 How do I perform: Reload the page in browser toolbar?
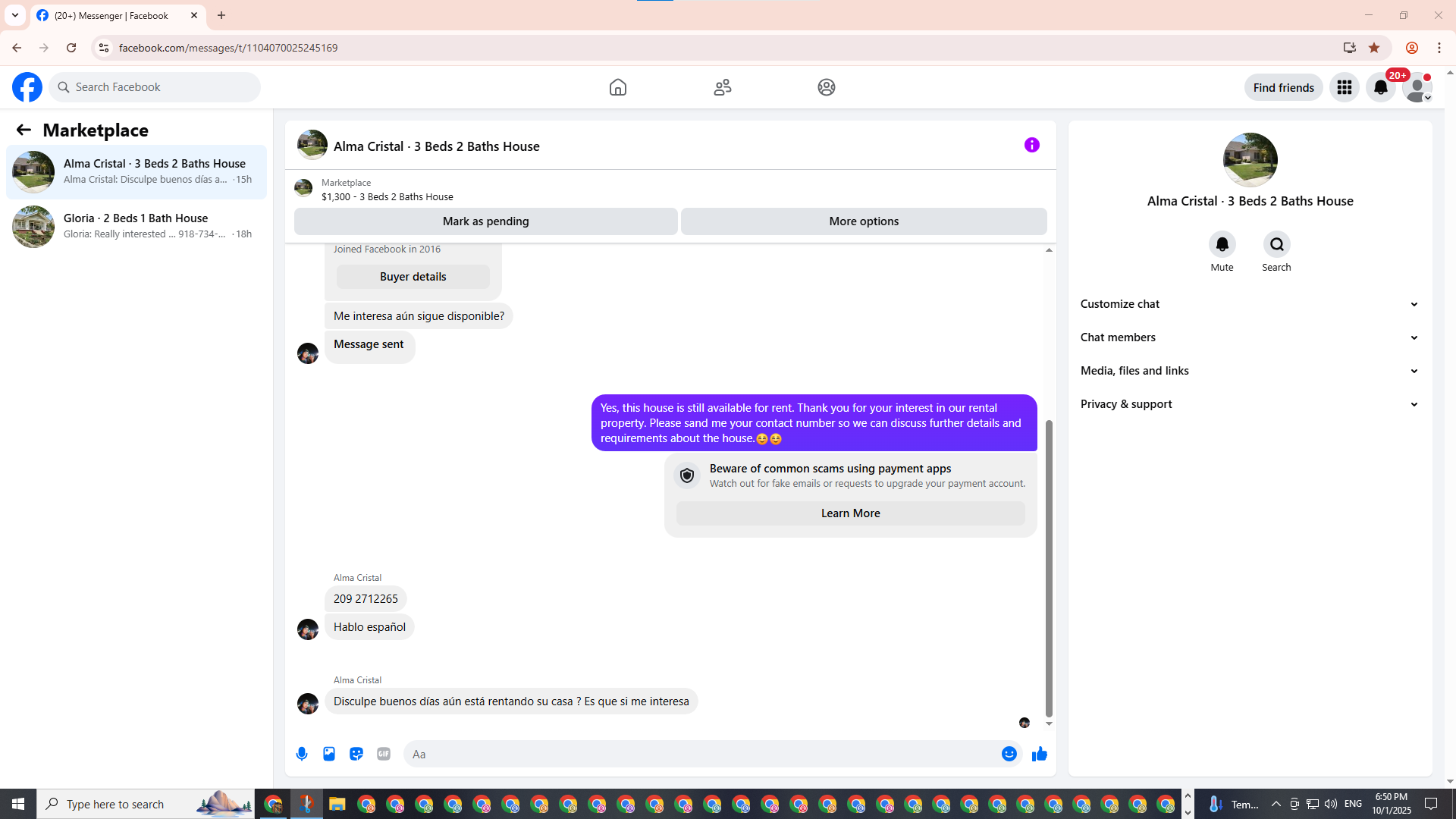coord(71,48)
